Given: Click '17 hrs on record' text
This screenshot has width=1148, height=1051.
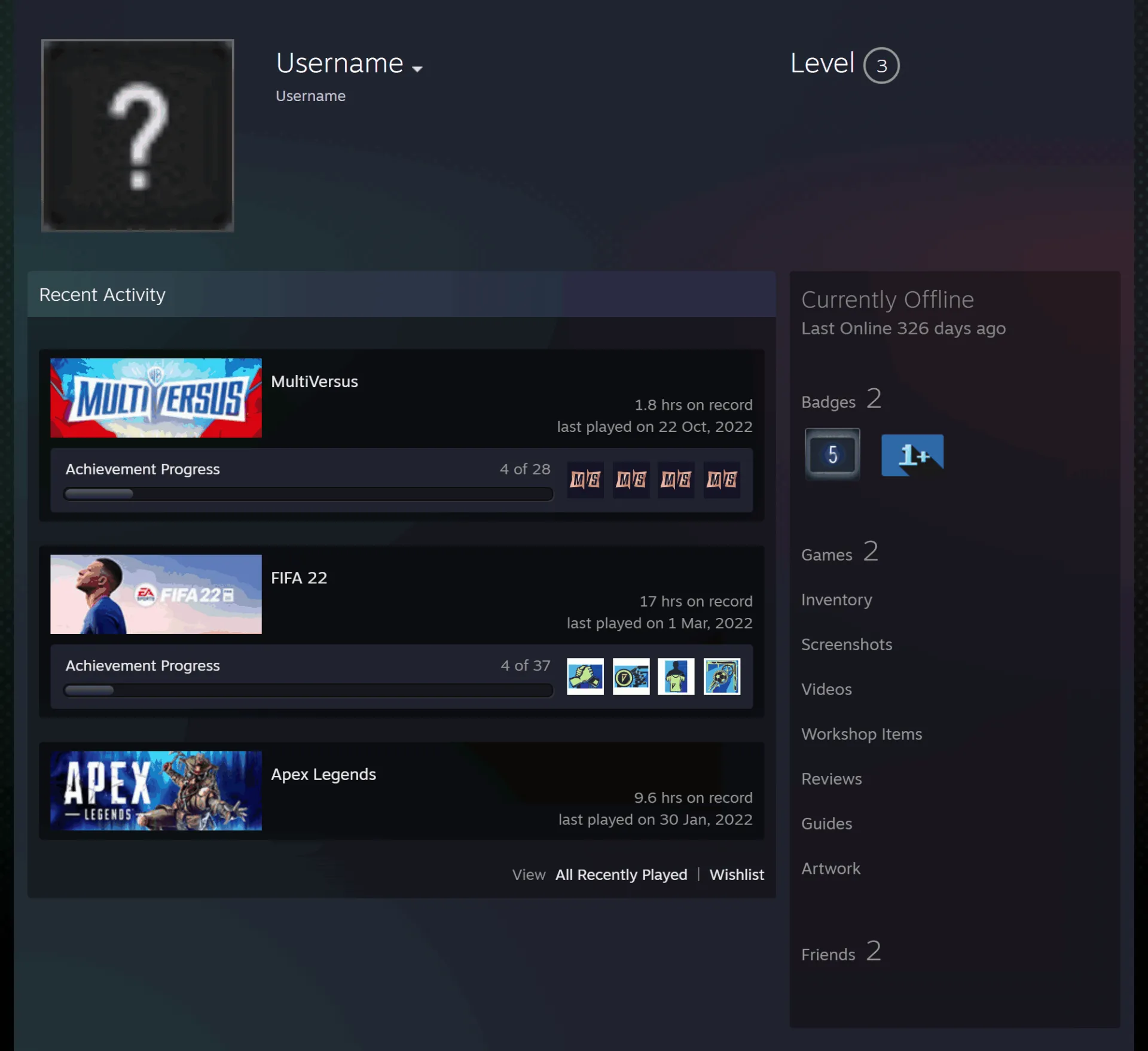Looking at the screenshot, I should pyautogui.click(x=696, y=601).
